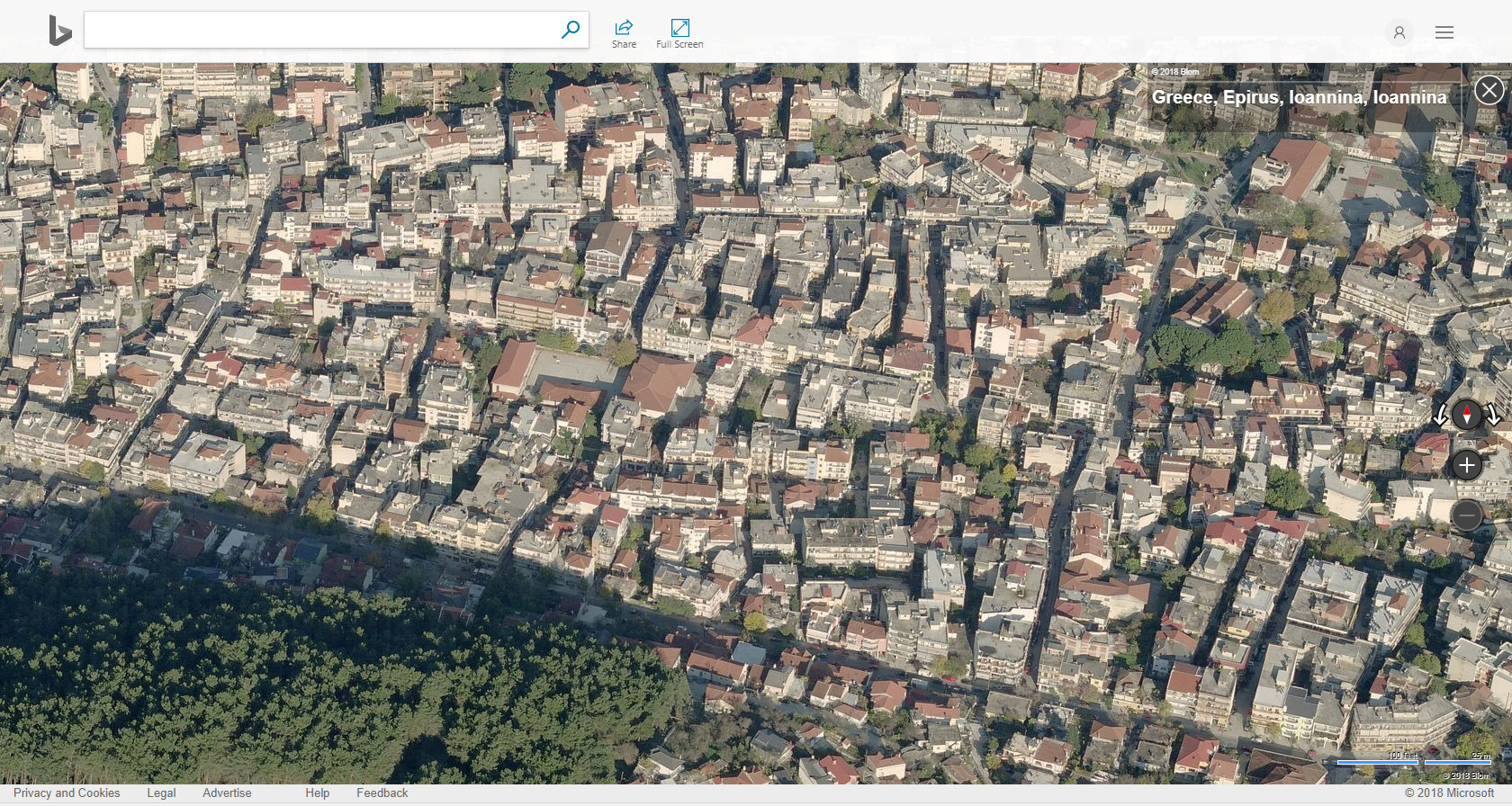This screenshot has width=1512, height=806.
Task: Click the map scale bar
Action: [1414, 760]
